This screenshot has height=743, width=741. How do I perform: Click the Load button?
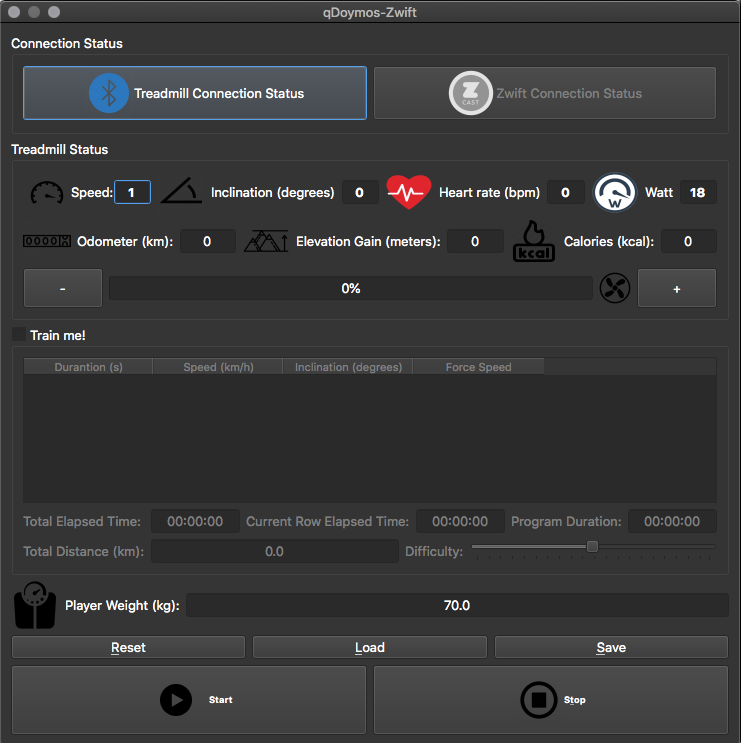(370, 647)
